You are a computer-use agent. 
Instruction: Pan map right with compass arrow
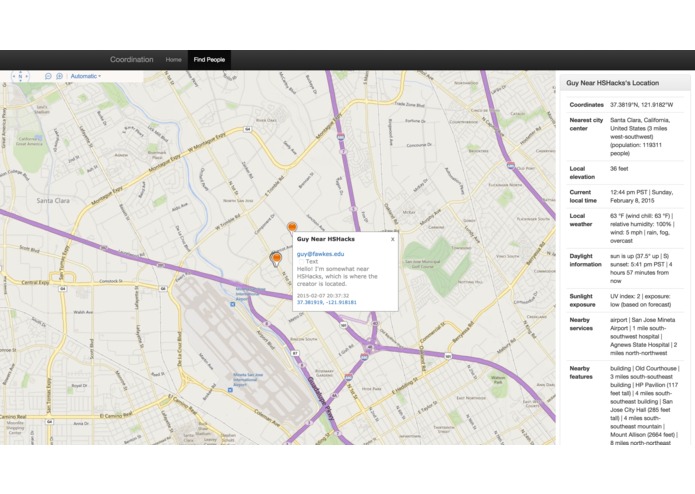click(x=27, y=76)
